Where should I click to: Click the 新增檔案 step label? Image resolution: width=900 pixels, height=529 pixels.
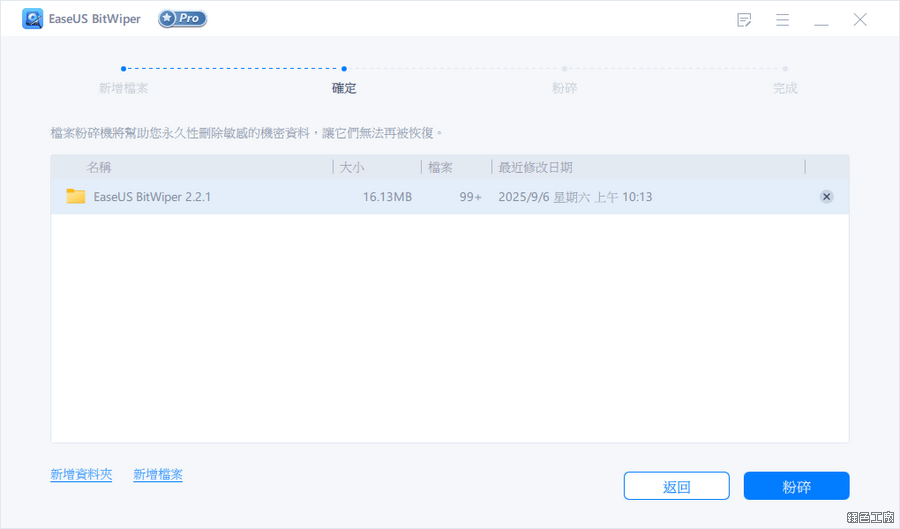(x=123, y=88)
